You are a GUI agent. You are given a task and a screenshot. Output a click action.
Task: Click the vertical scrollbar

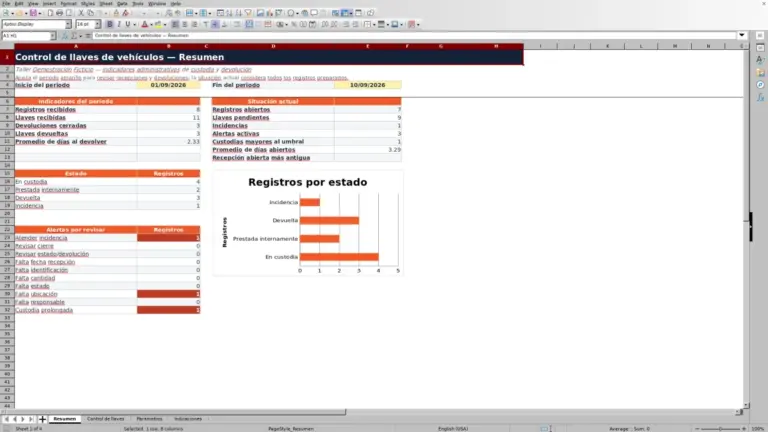pyautogui.click(x=746, y=225)
